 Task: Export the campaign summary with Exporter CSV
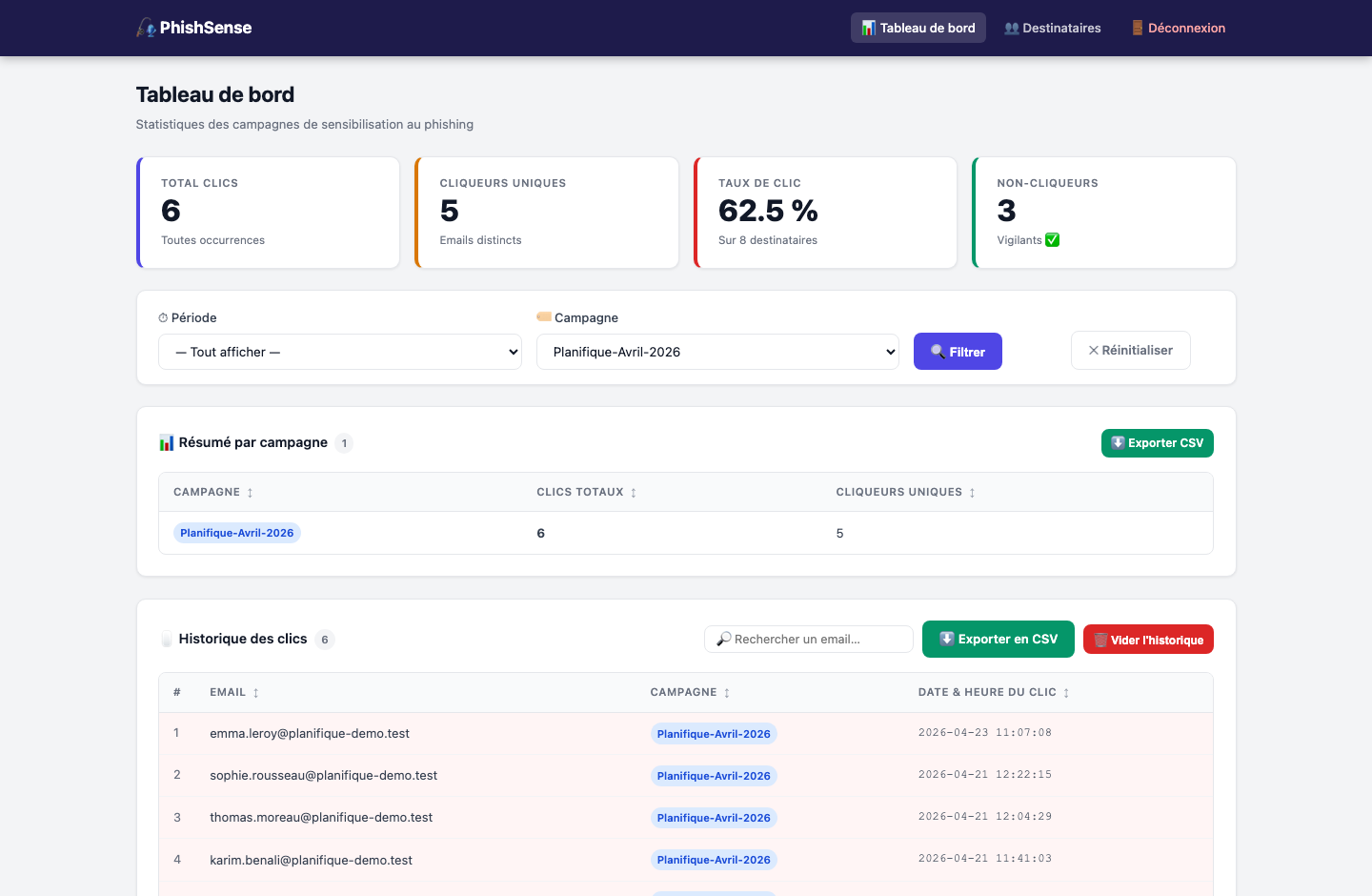[1158, 443]
